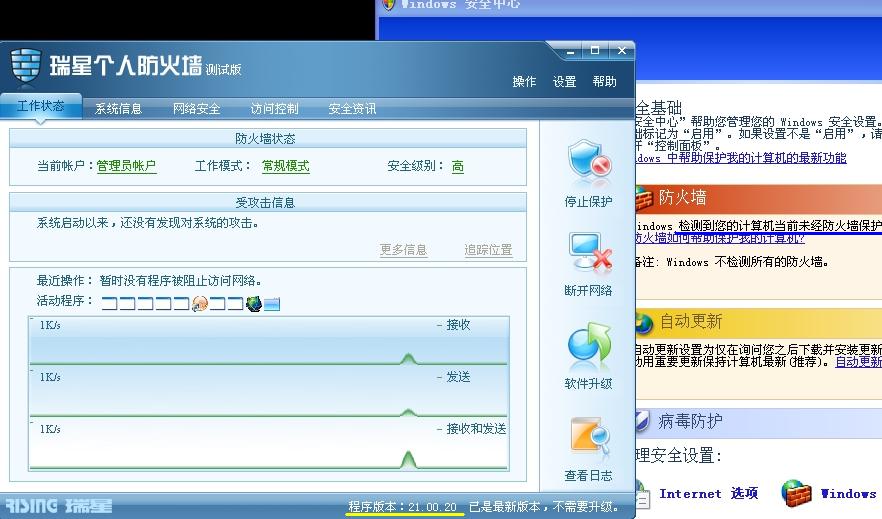This screenshot has width=882, height=519.
Task: Select the last blue window icon in 活动程序
Action: coord(272,304)
